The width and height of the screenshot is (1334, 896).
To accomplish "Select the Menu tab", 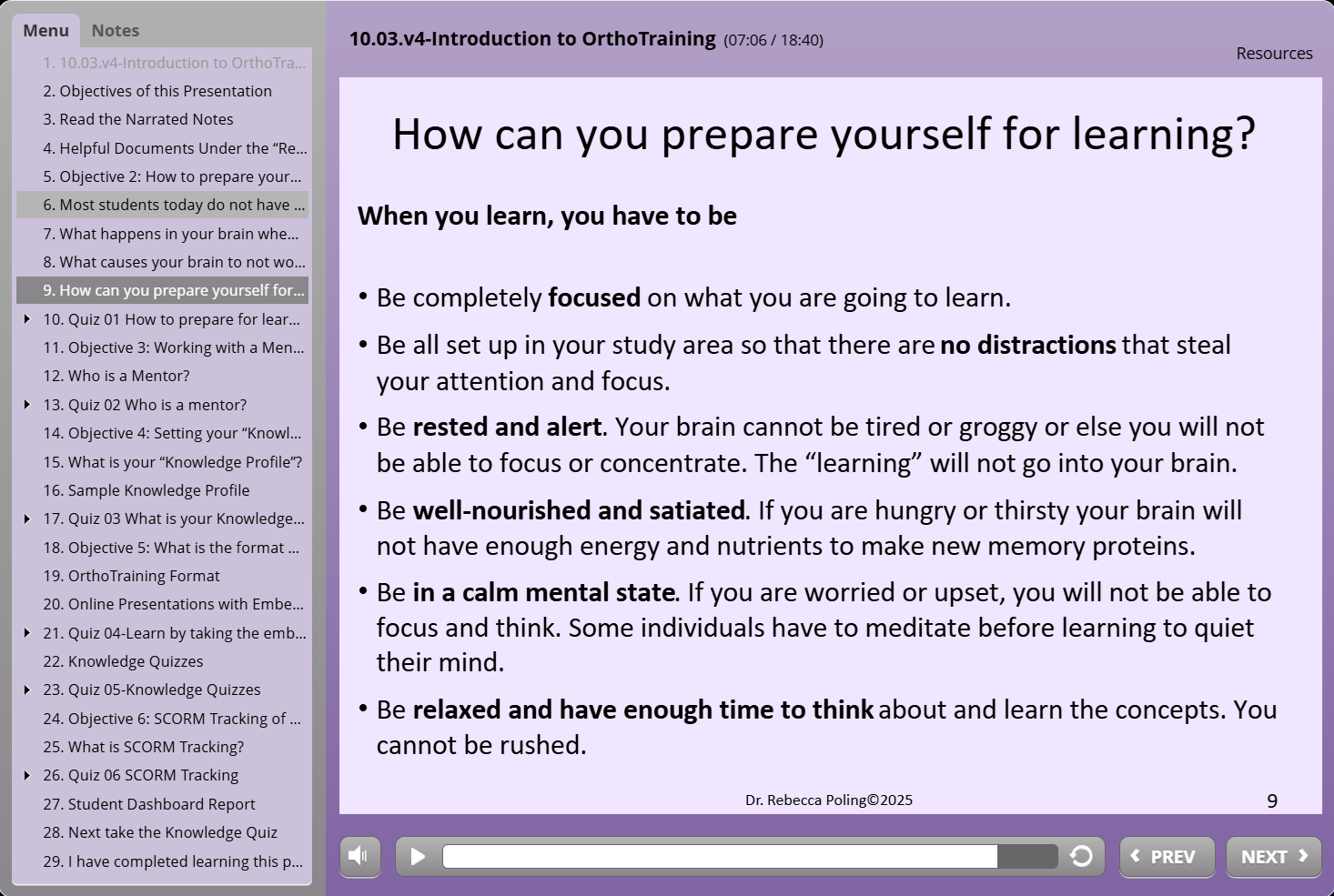I will (45, 31).
